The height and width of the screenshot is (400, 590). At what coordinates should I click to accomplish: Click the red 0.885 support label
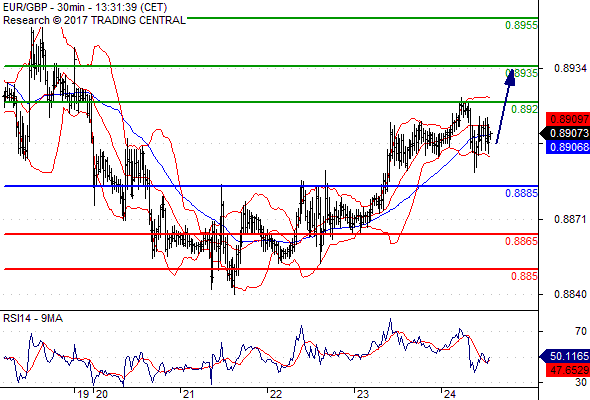point(524,276)
